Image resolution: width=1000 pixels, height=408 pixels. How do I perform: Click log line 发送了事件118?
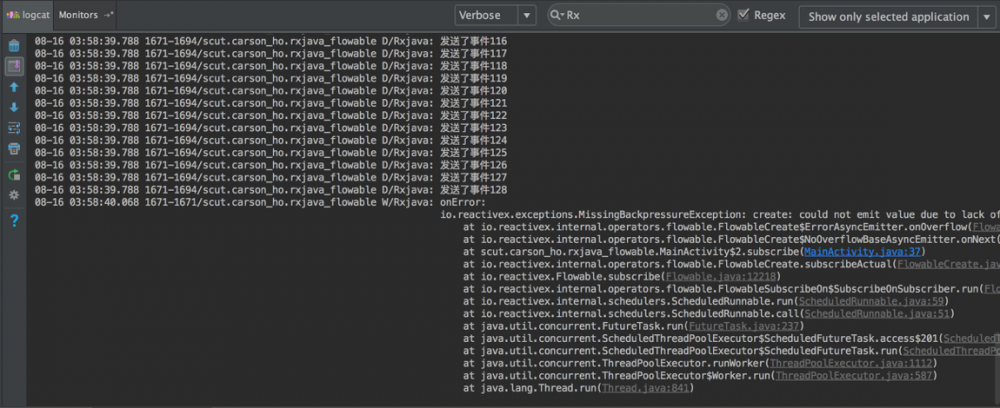click(x=271, y=66)
